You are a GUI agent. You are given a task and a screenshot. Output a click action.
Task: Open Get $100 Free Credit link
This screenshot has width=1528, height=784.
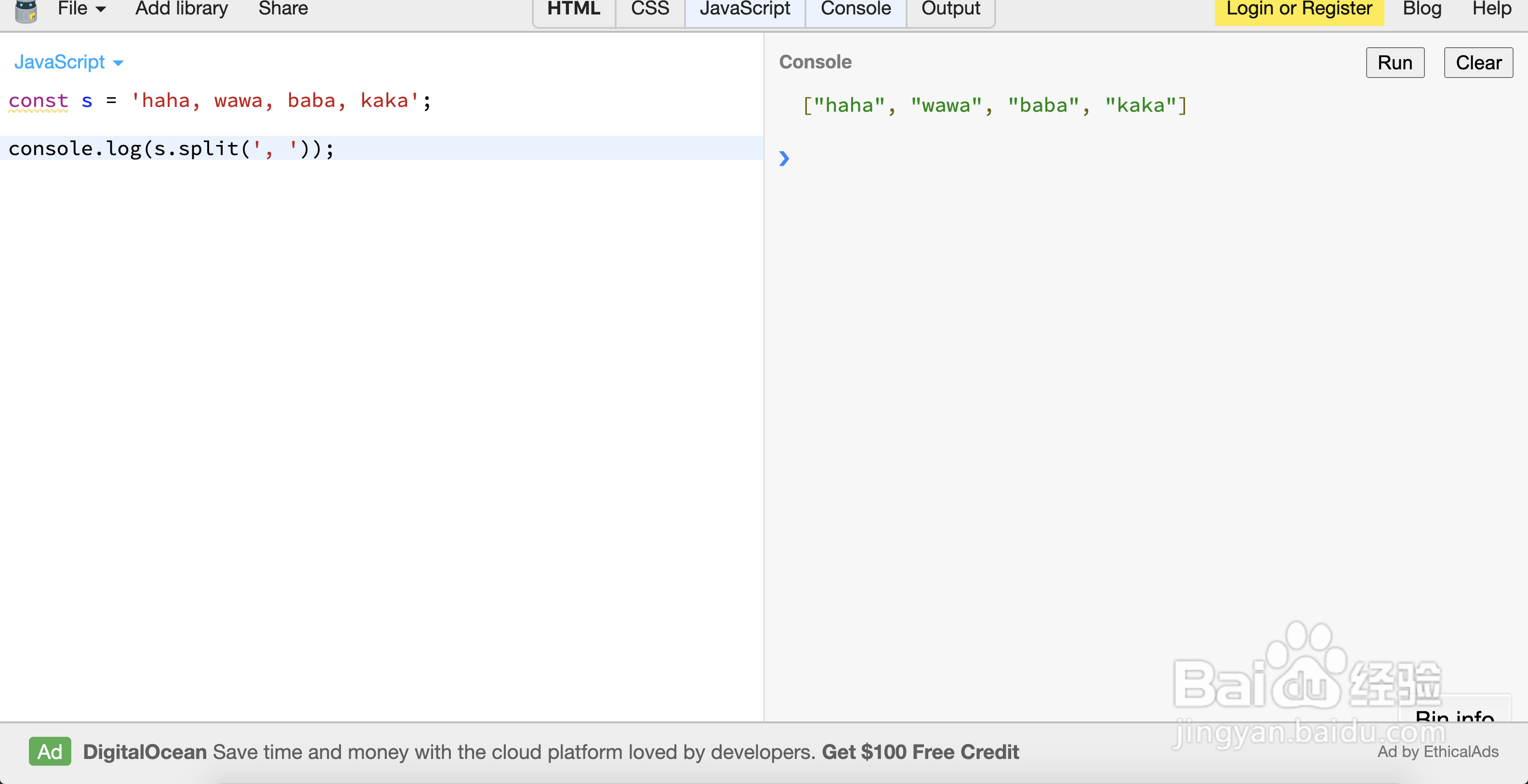coord(920,752)
